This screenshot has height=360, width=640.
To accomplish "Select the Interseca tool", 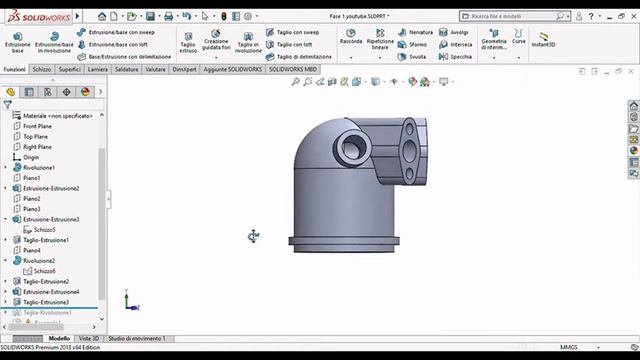I will (456, 44).
